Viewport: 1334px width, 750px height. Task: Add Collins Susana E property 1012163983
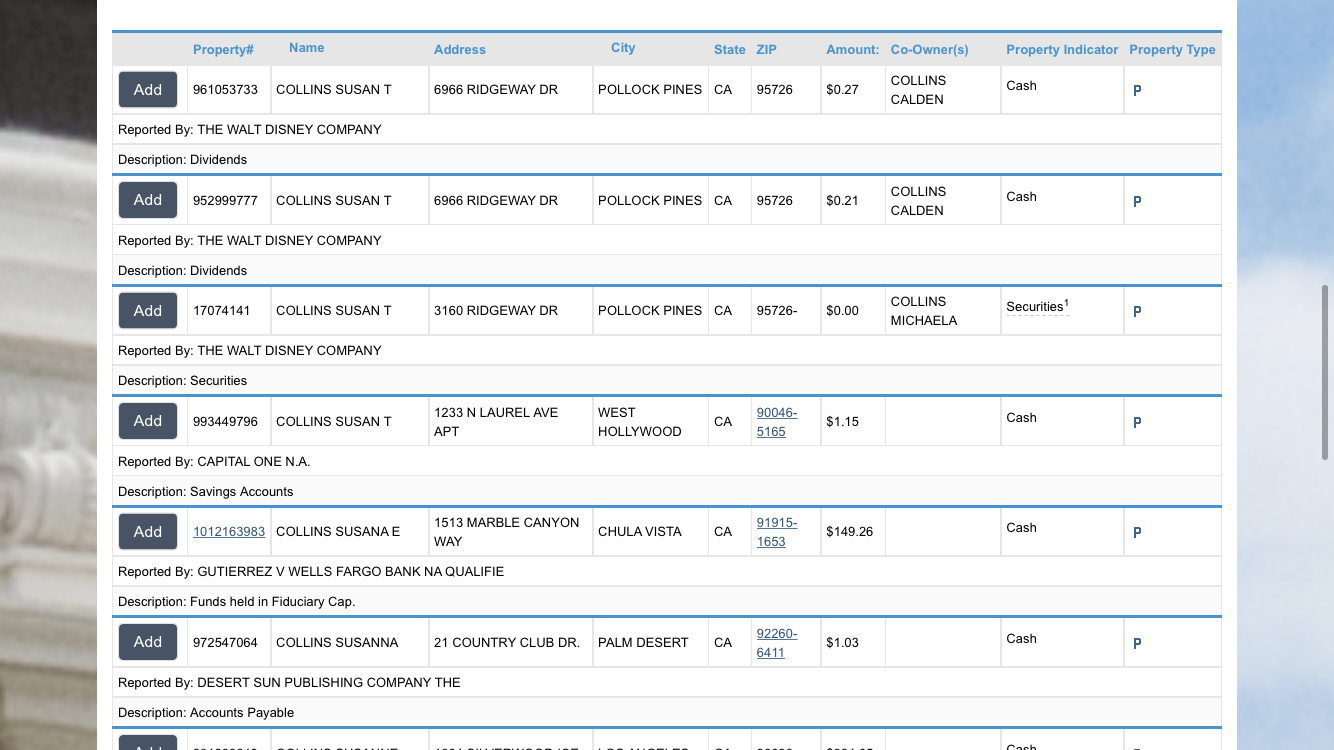[x=148, y=532]
